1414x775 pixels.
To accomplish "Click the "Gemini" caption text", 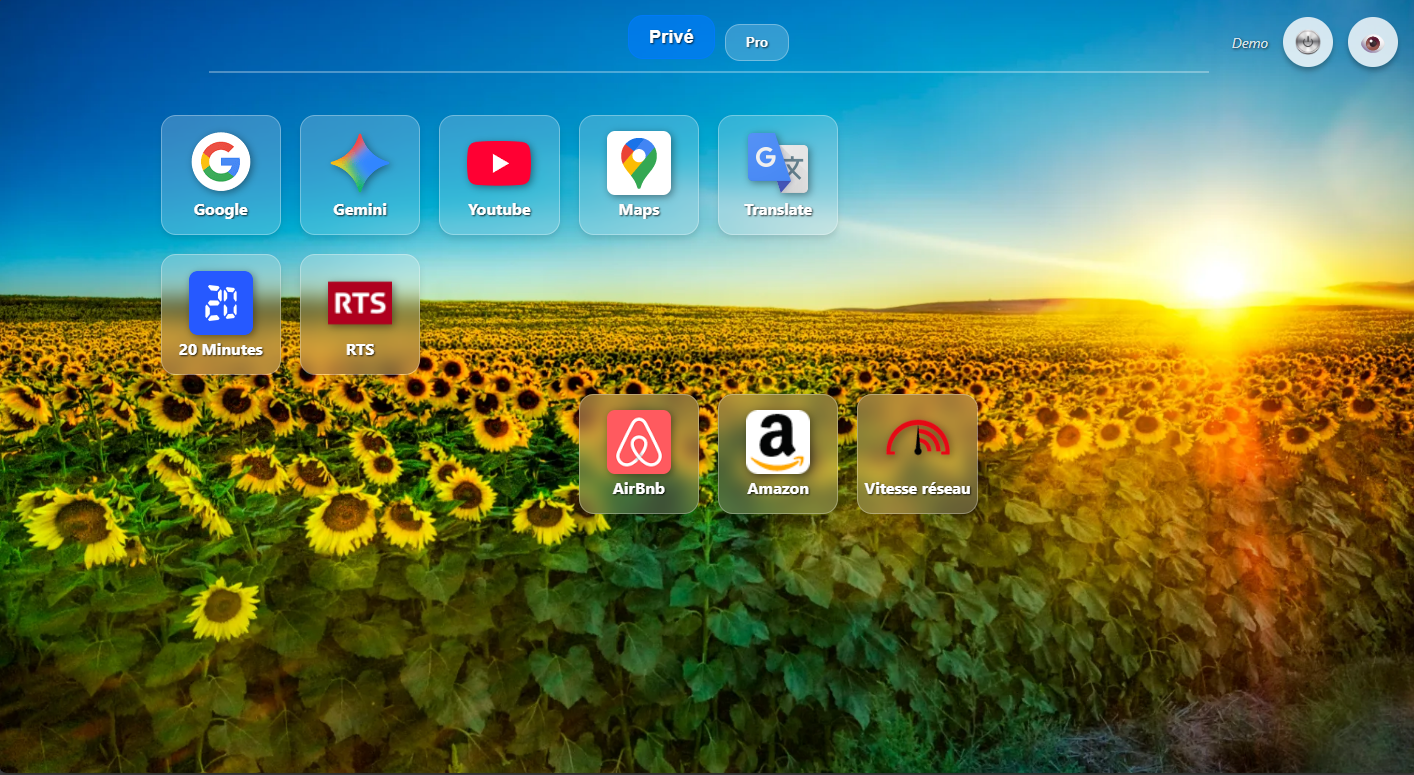I will tap(360, 210).
